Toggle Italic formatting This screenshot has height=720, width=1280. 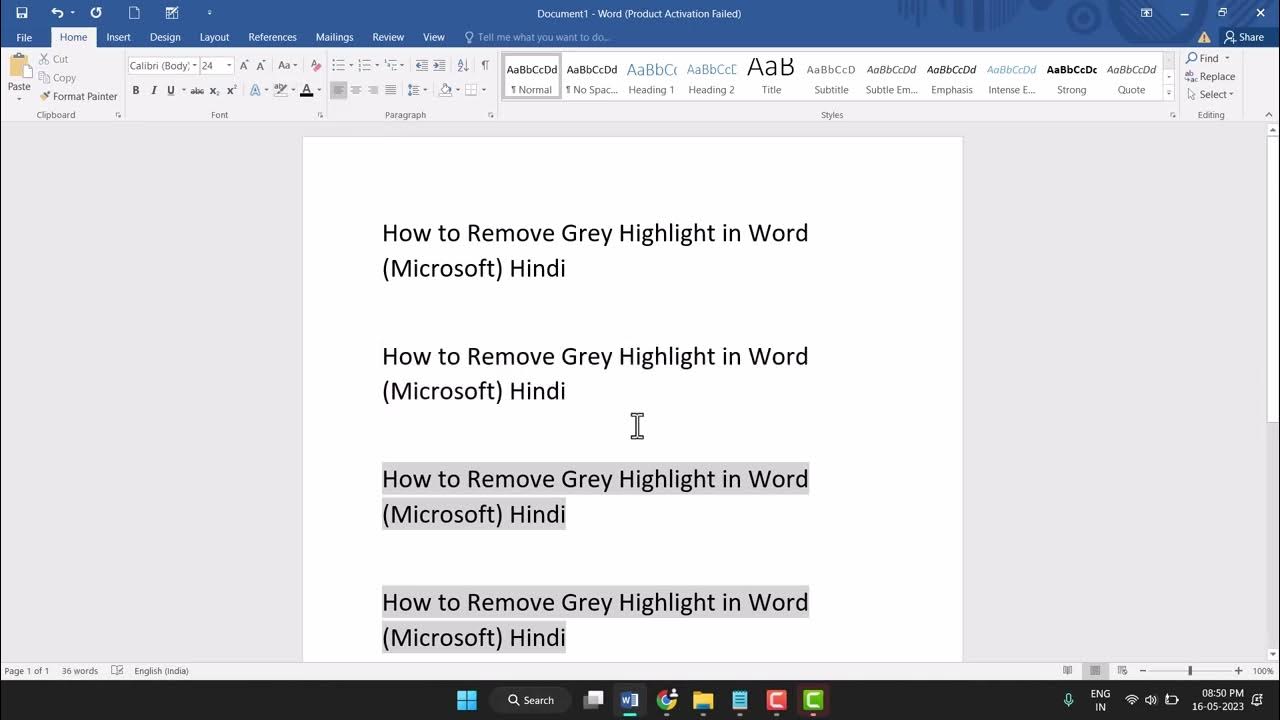point(153,90)
